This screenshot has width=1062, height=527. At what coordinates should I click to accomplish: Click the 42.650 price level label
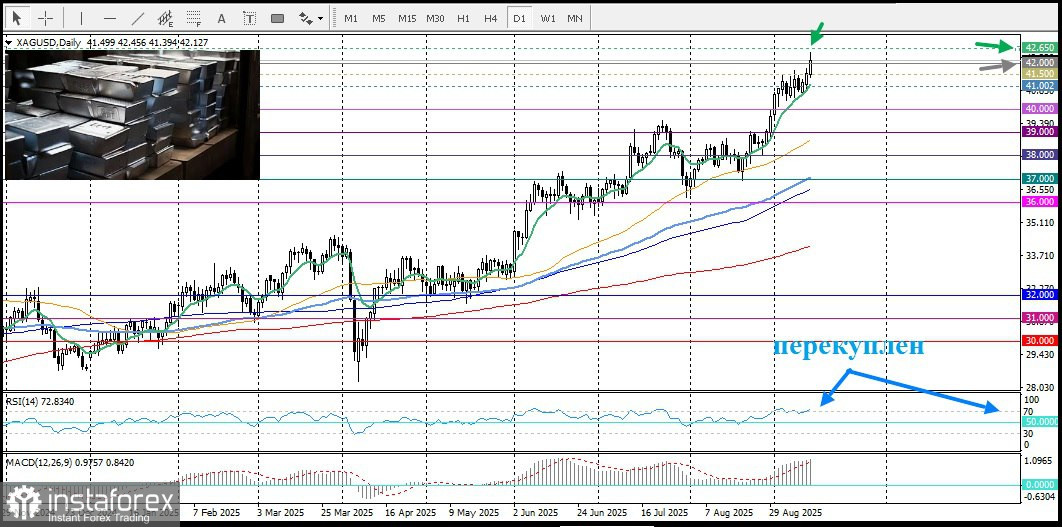(1039, 47)
